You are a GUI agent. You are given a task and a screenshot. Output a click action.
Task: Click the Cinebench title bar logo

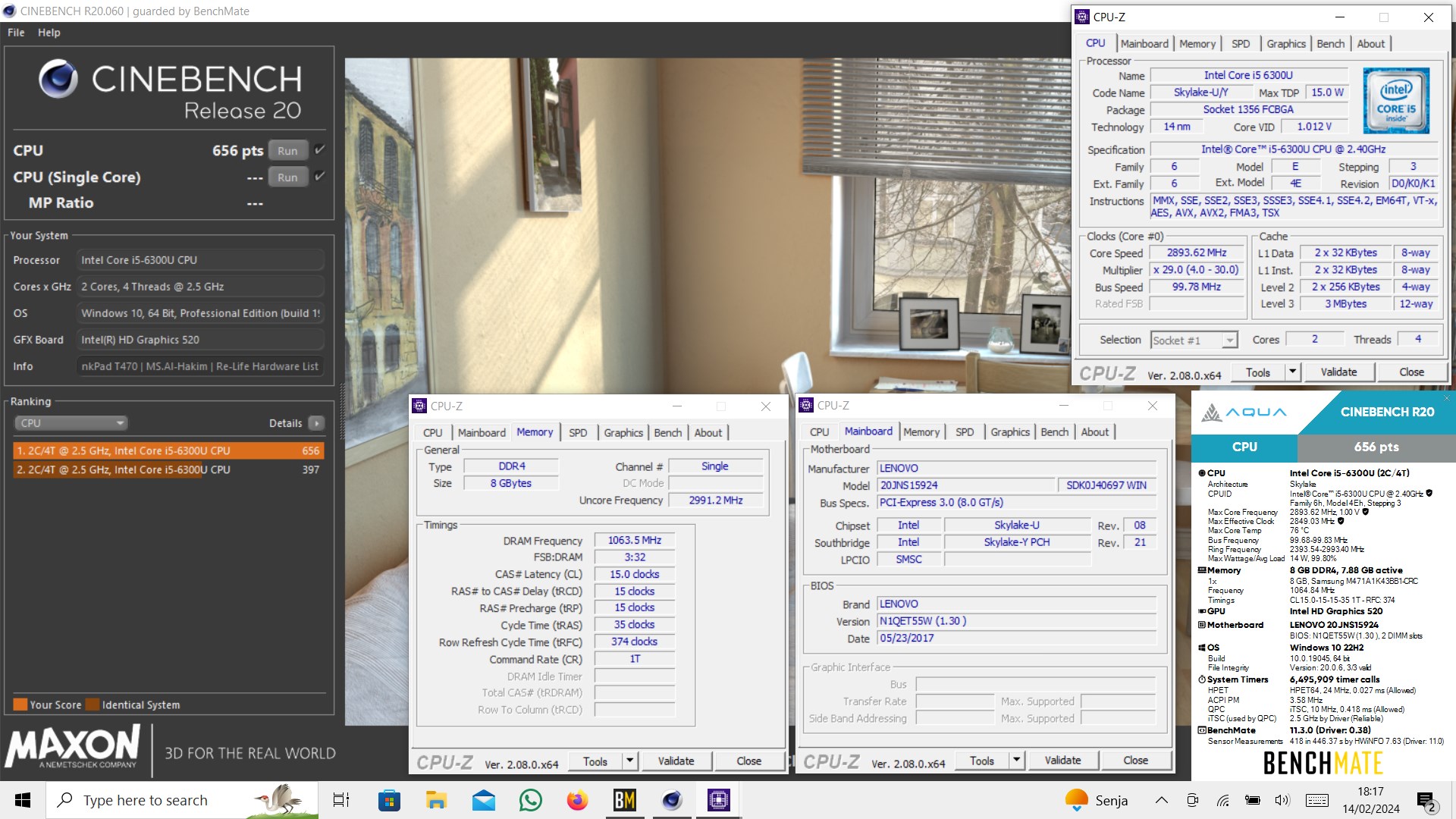(9, 11)
